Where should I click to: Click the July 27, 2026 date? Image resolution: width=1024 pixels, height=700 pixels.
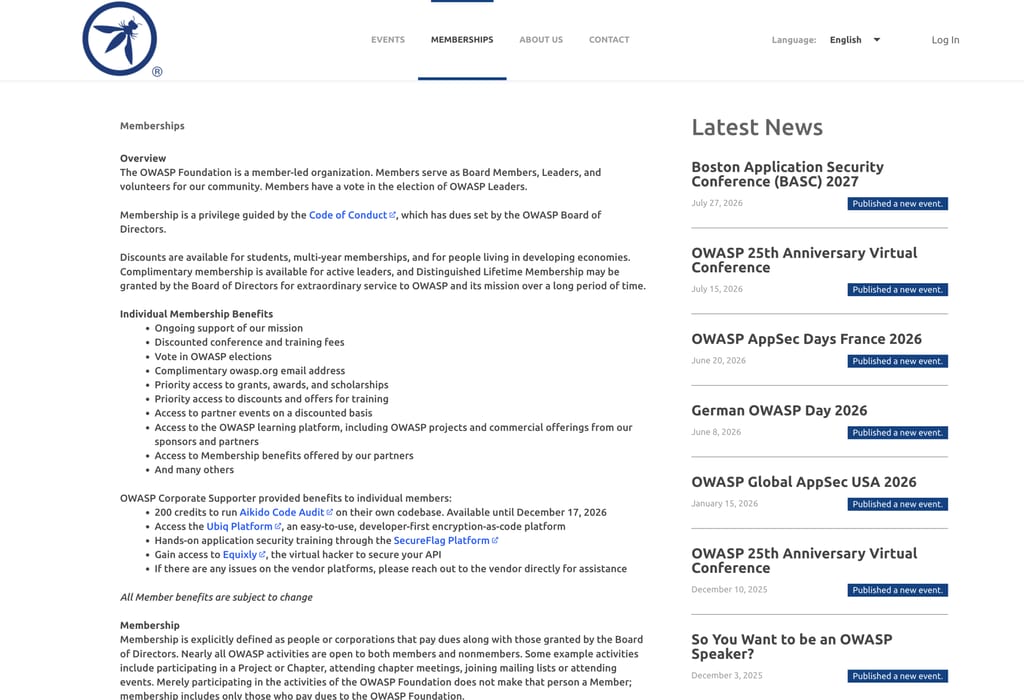click(717, 203)
